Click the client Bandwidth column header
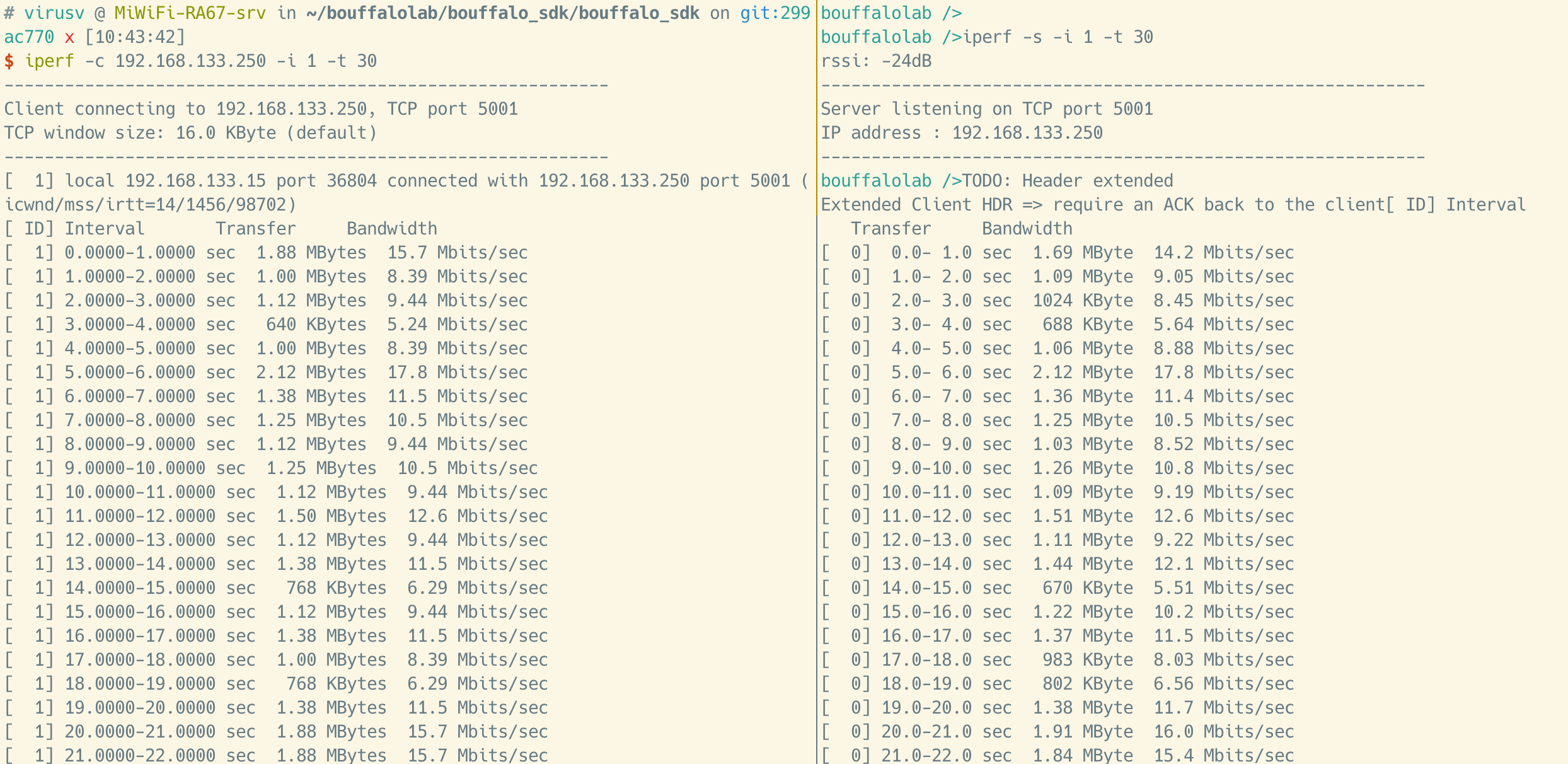 coord(391,229)
